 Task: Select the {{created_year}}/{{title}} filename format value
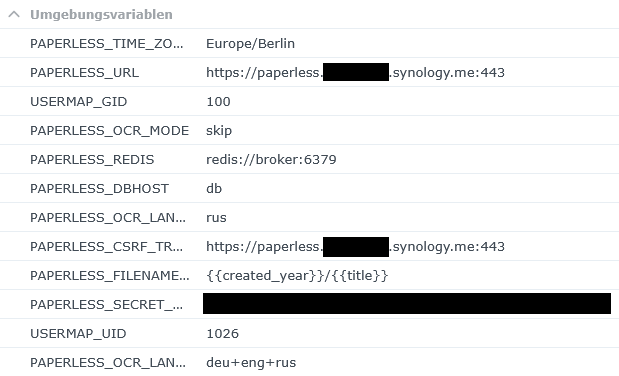click(297, 276)
